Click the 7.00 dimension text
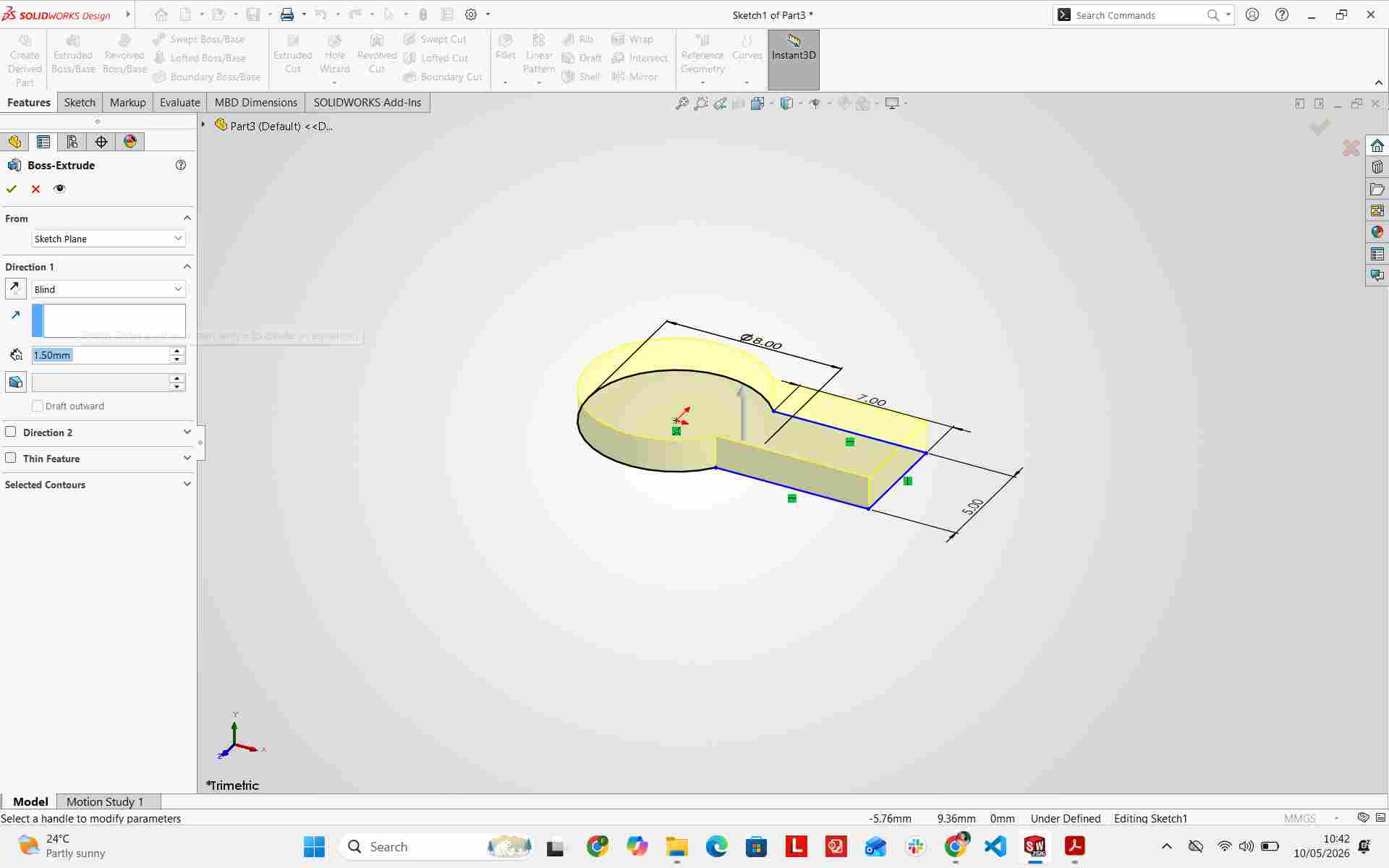This screenshot has height=868, width=1389. [872, 400]
